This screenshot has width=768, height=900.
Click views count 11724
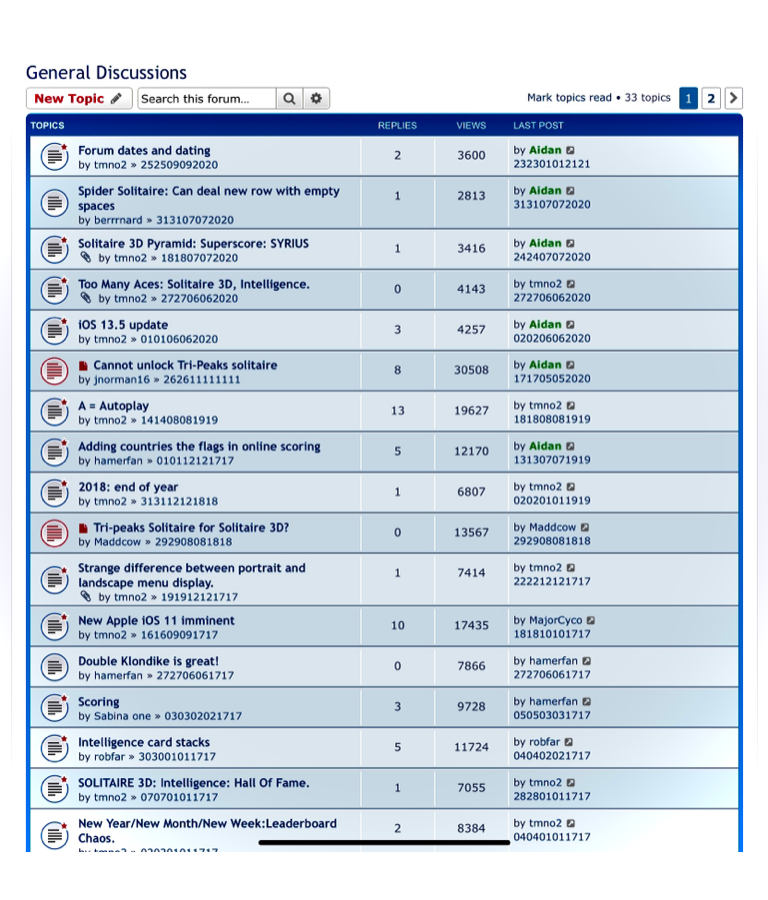(x=471, y=747)
